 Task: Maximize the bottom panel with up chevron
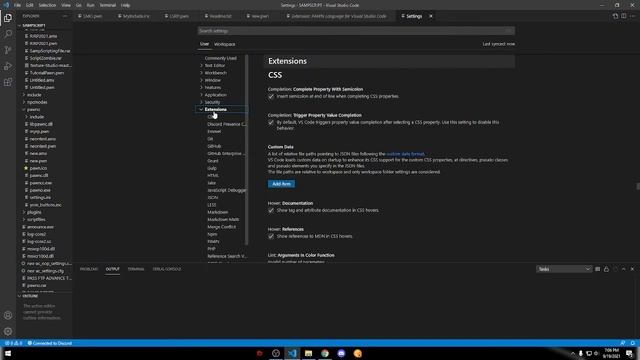pyautogui.click(x=624, y=269)
